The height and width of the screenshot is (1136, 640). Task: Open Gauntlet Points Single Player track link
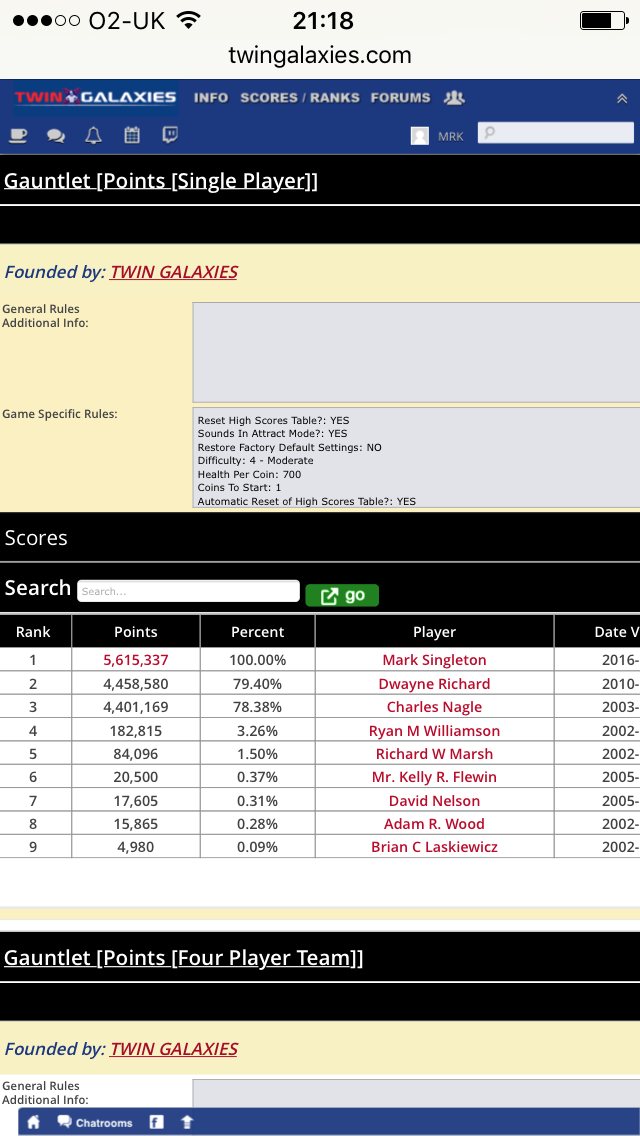coord(161,180)
